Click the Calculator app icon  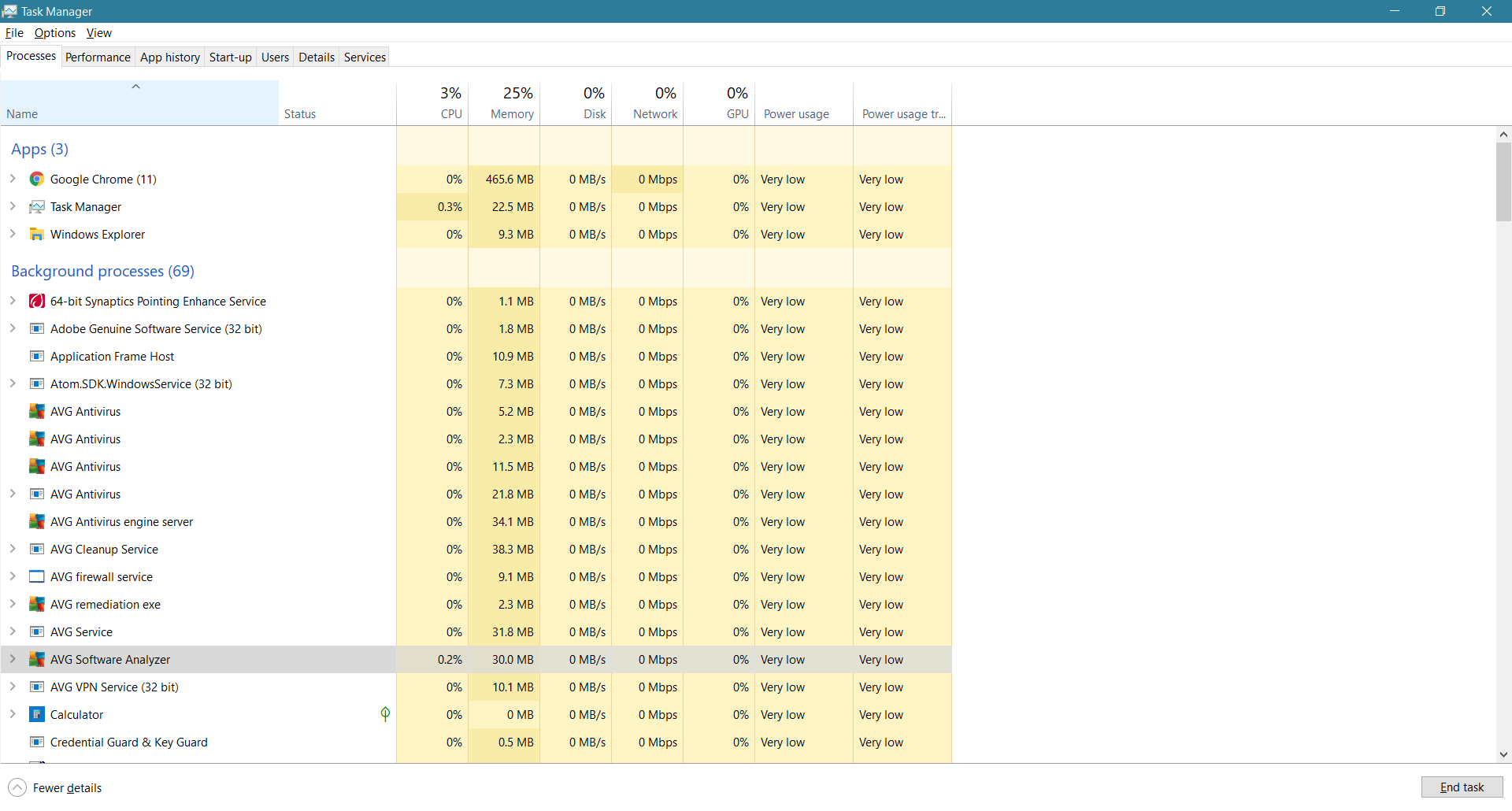coord(36,715)
